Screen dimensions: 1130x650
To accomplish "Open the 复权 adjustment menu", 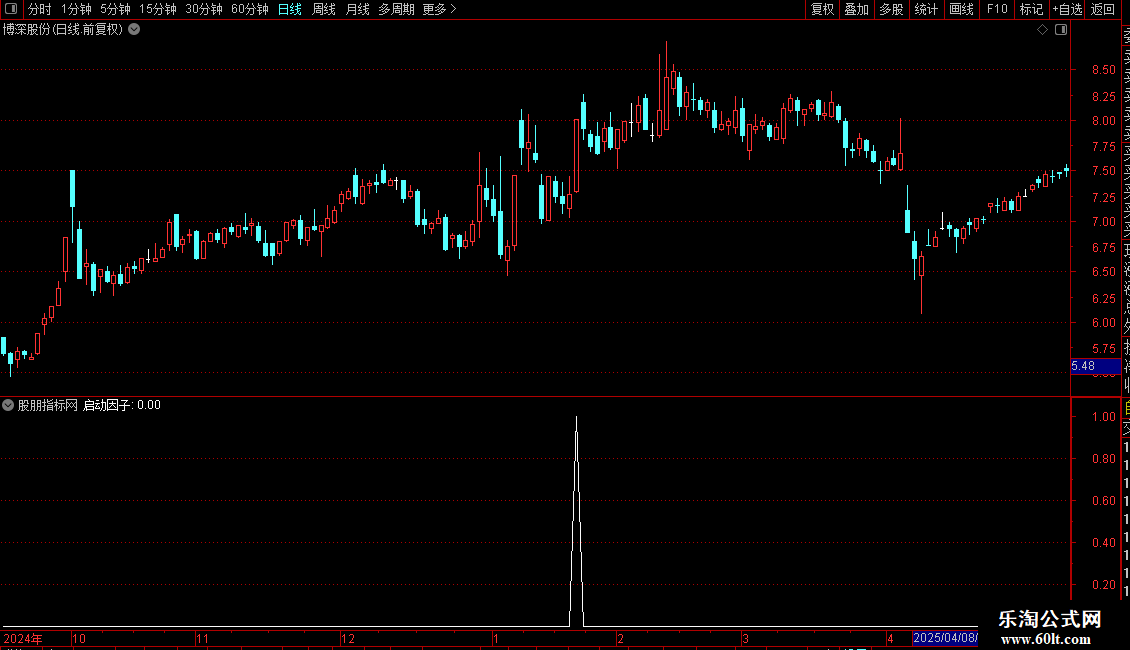I will [822, 9].
